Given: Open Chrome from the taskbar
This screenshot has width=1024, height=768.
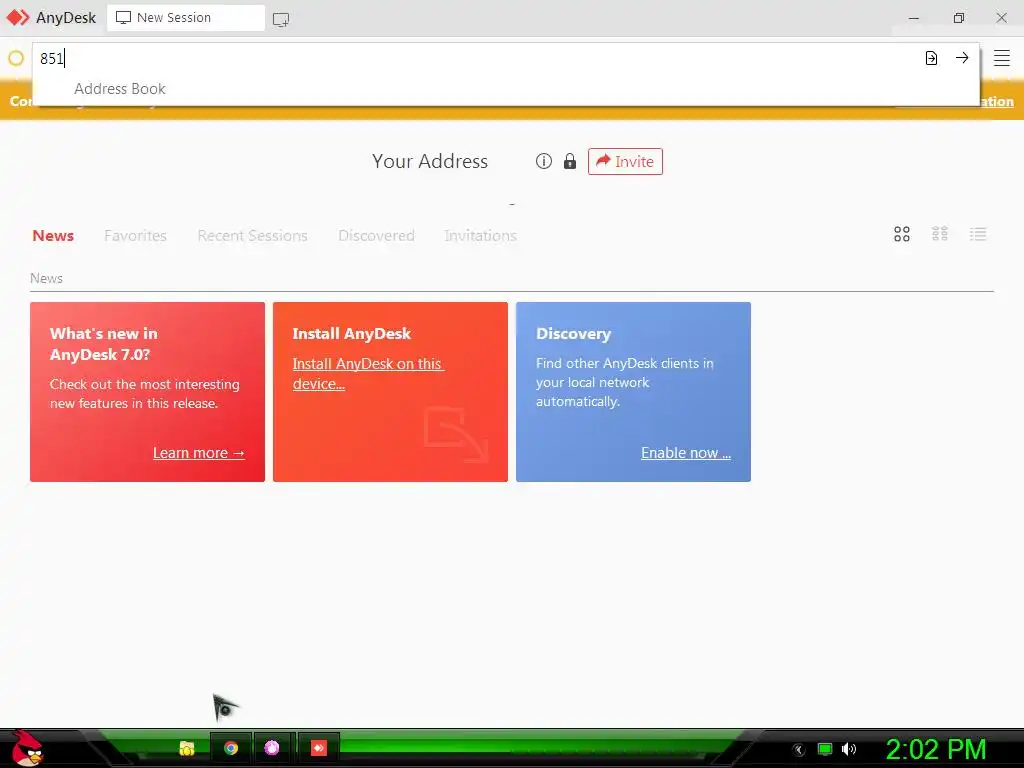Looking at the screenshot, I should [x=231, y=748].
